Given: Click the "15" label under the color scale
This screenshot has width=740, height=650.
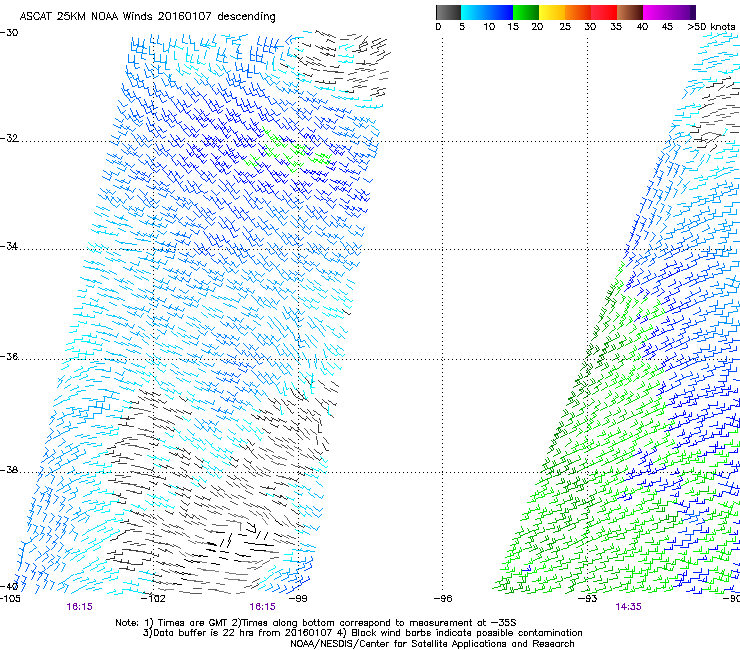Looking at the screenshot, I should tap(513, 27).
